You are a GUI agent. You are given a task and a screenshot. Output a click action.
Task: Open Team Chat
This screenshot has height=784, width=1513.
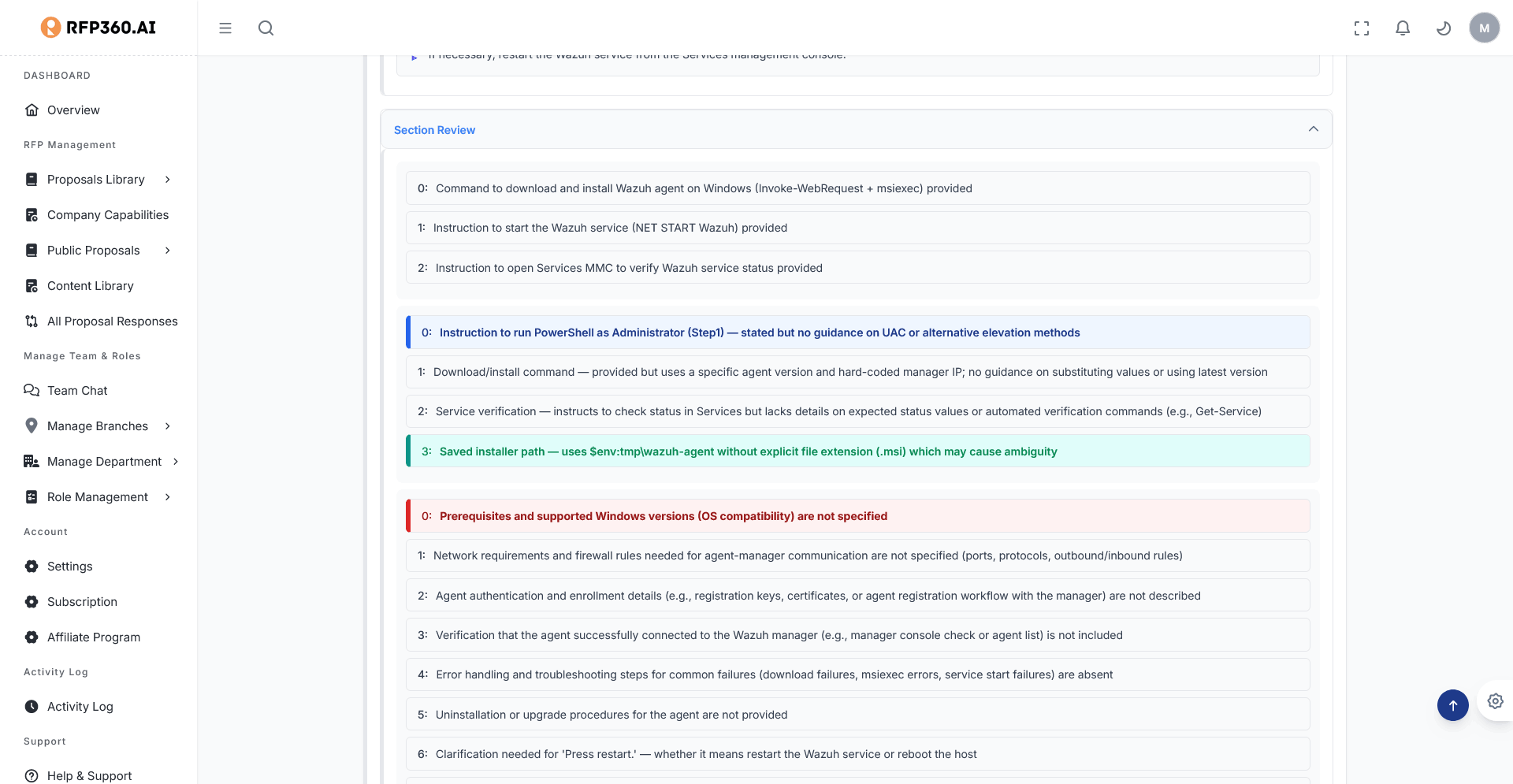(77, 391)
